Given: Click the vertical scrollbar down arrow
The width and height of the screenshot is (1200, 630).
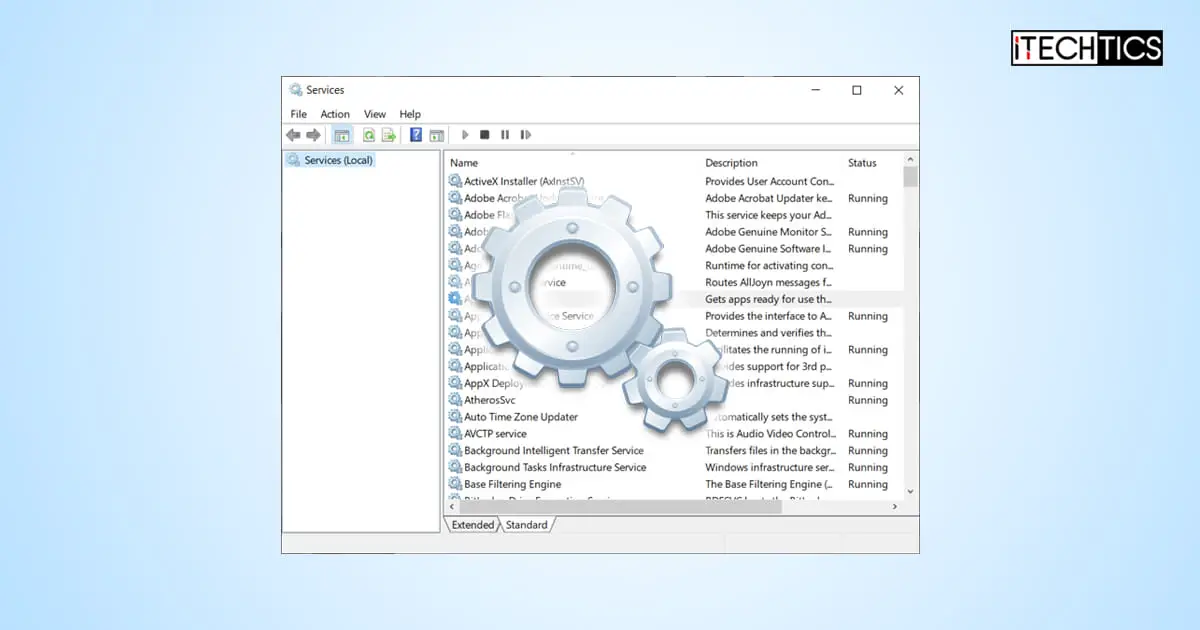Looking at the screenshot, I should pos(910,491).
